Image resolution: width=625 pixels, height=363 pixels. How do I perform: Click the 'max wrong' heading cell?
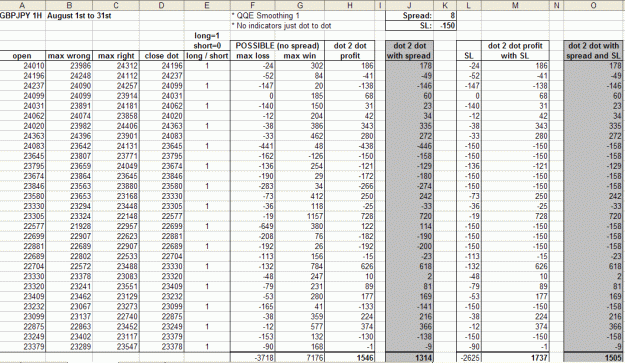point(69,56)
